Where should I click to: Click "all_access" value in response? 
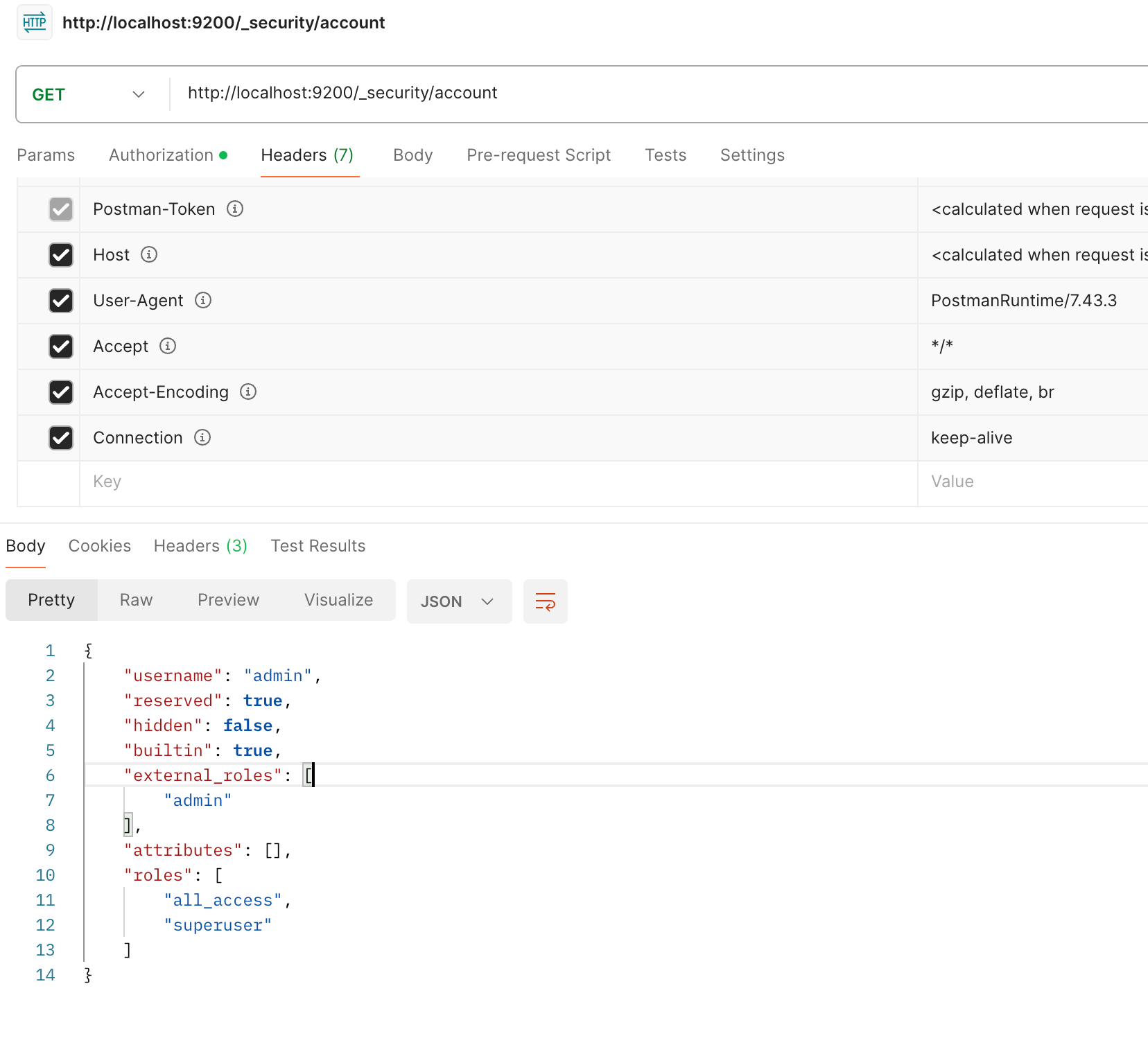[223, 900]
